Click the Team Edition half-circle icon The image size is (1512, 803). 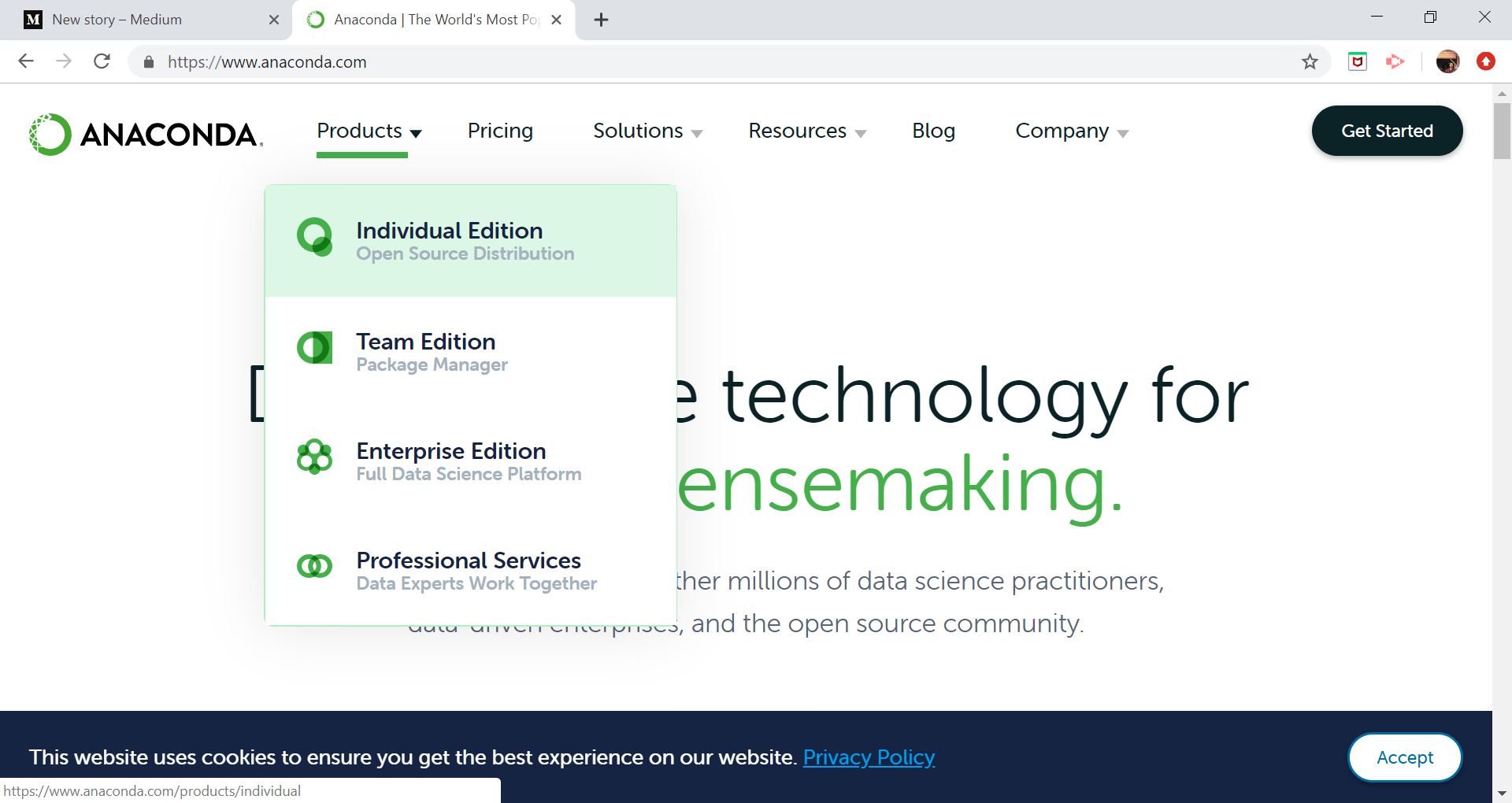[x=314, y=347]
